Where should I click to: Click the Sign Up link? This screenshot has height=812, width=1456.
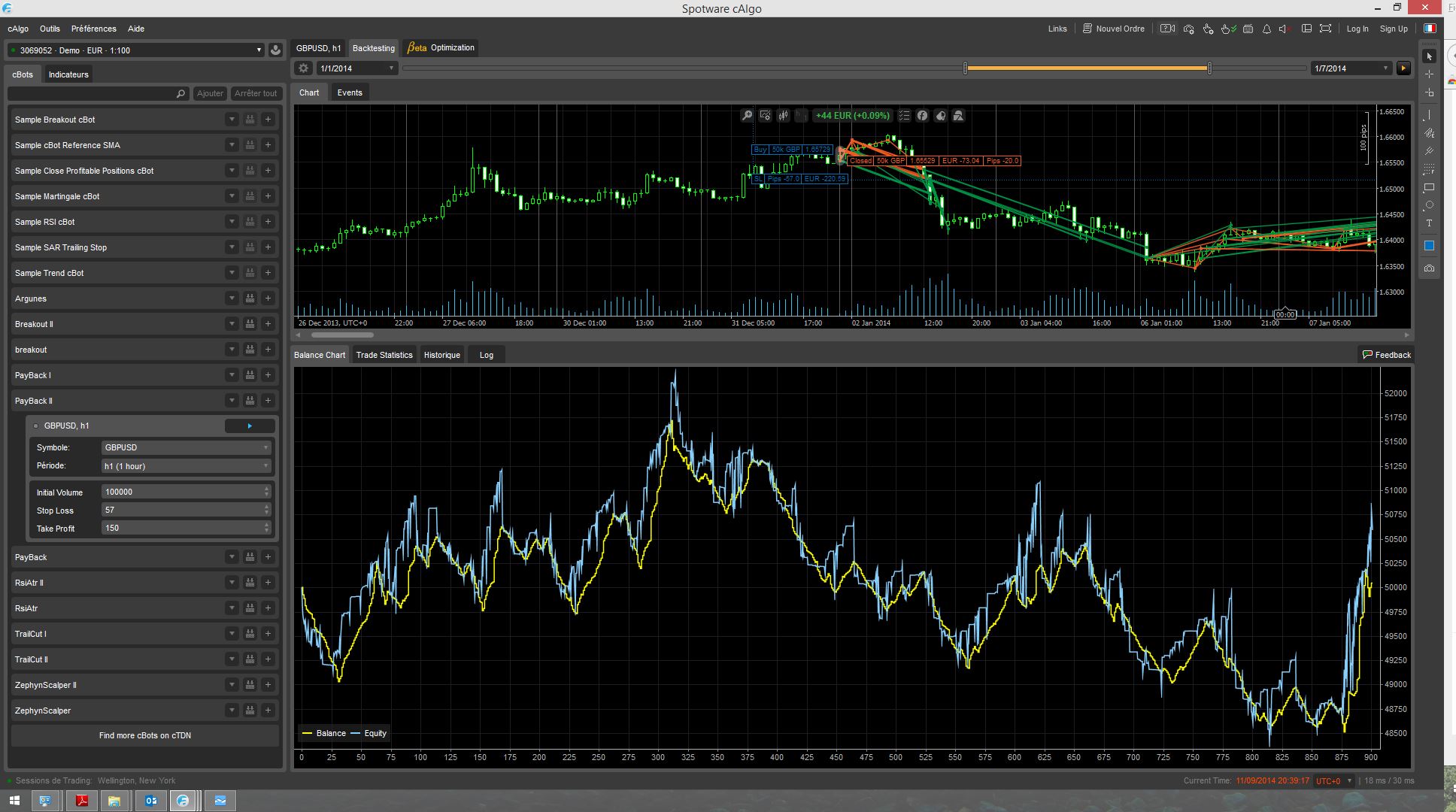pos(1394,29)
